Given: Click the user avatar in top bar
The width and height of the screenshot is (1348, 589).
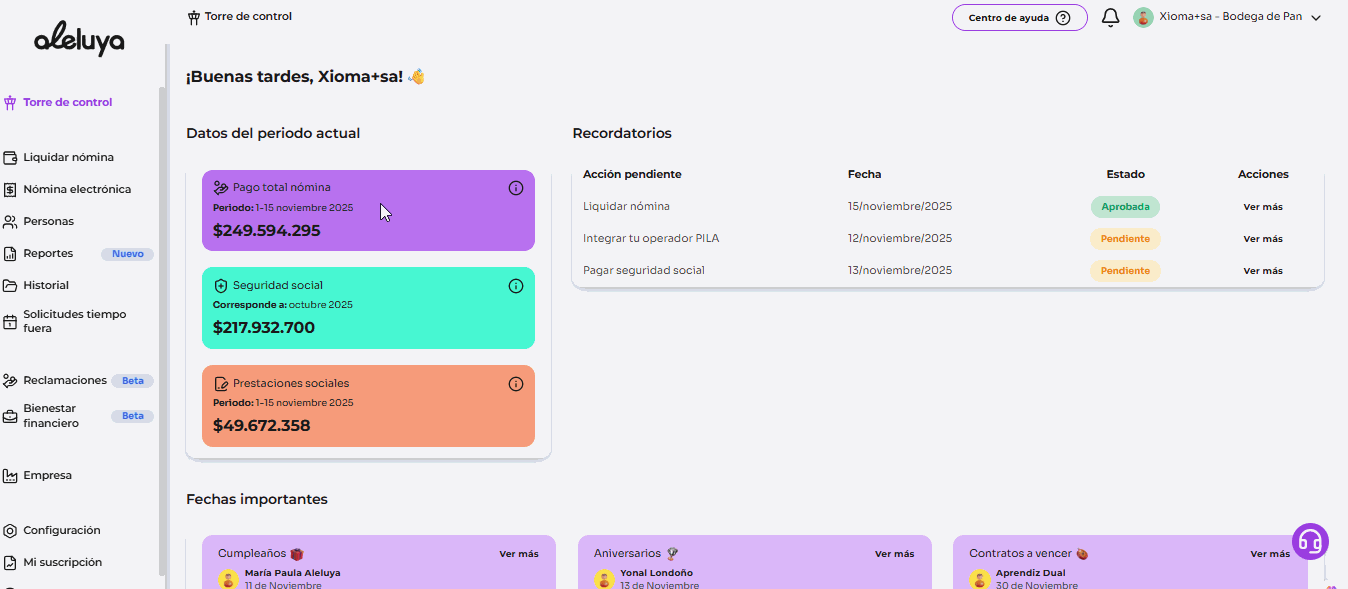Looking at the screenshot, I should (1143, 18).
